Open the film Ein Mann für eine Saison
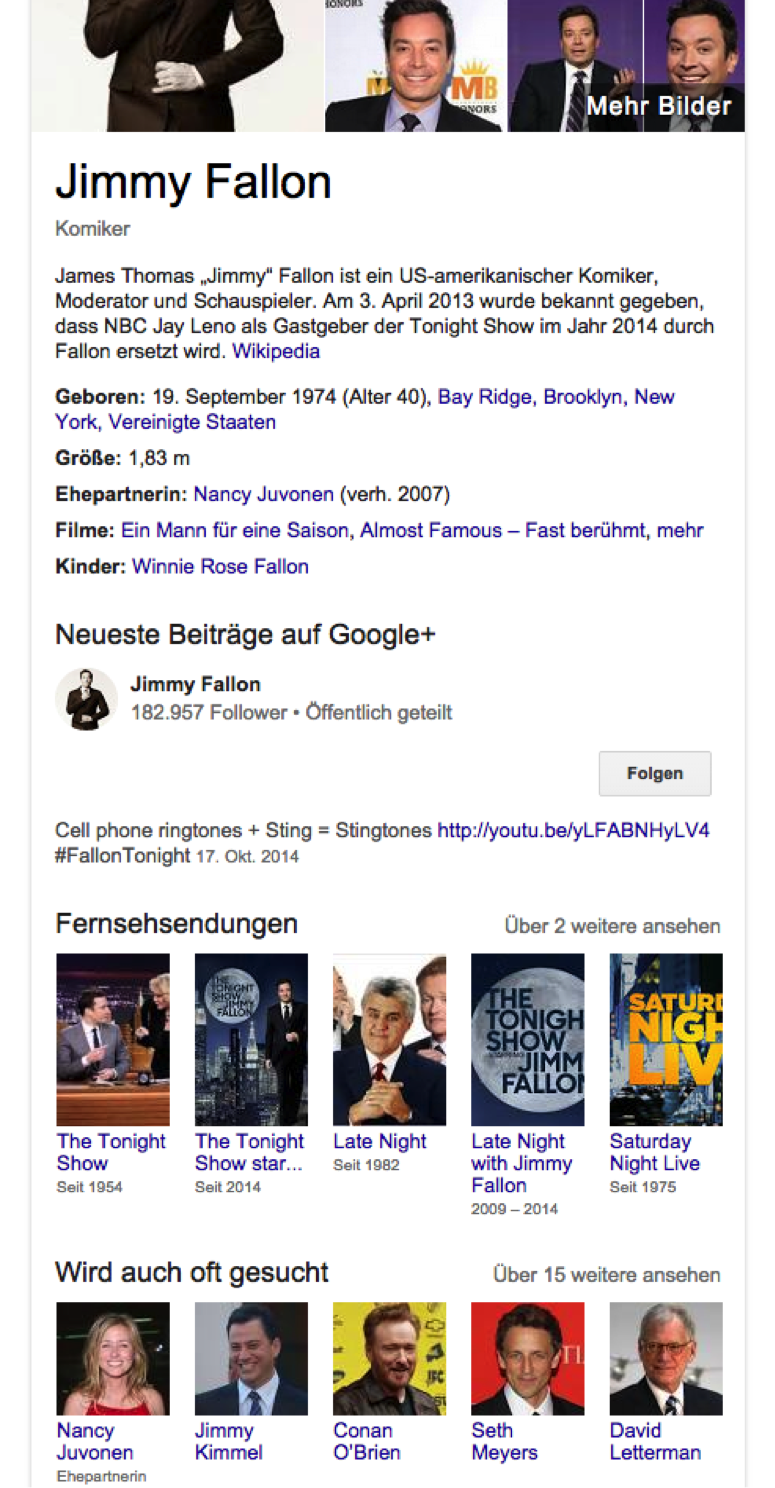 tap(235, 530)
